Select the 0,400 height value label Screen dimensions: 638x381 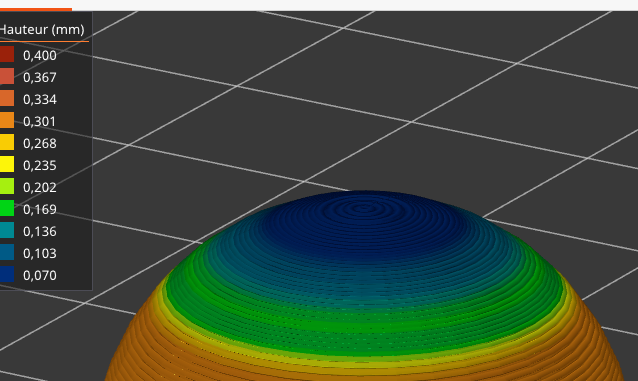tap(40, 55)
